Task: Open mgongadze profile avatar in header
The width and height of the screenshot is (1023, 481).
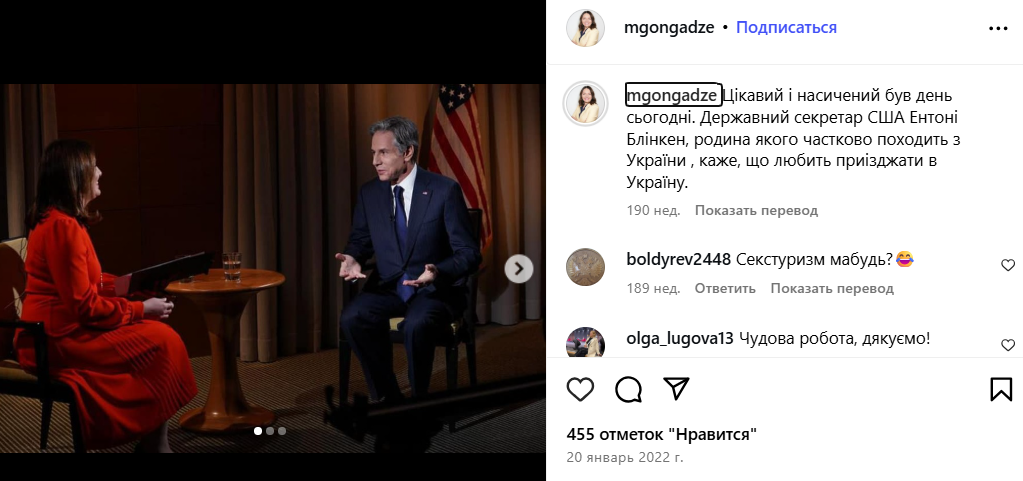Action: tap(585, 28)
